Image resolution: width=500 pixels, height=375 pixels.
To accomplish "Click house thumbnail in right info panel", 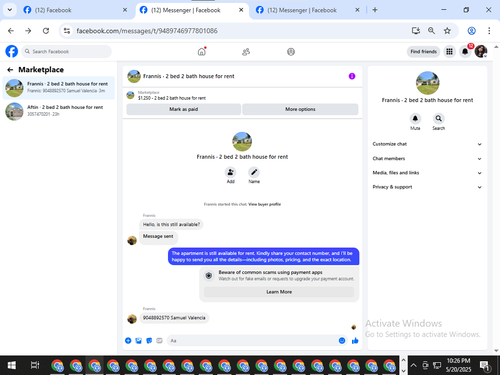I will (x=427, y=83).
